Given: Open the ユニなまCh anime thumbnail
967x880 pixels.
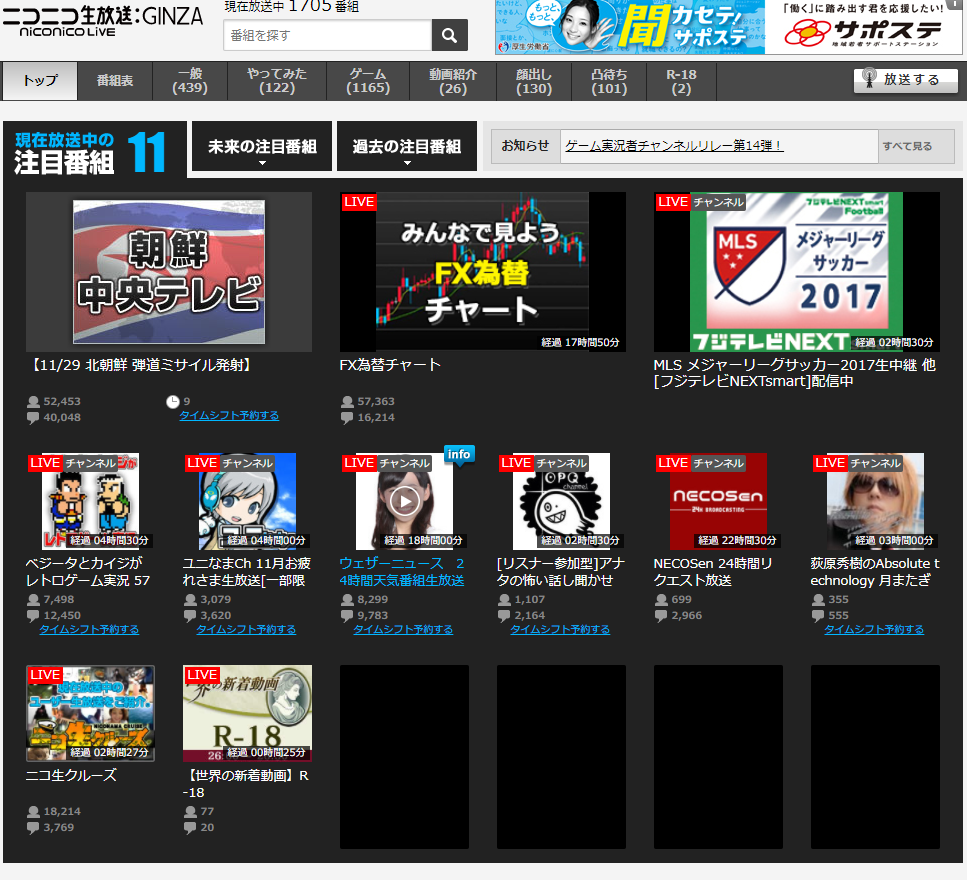Looking at the screenshot, I should [x=247, y=502].
